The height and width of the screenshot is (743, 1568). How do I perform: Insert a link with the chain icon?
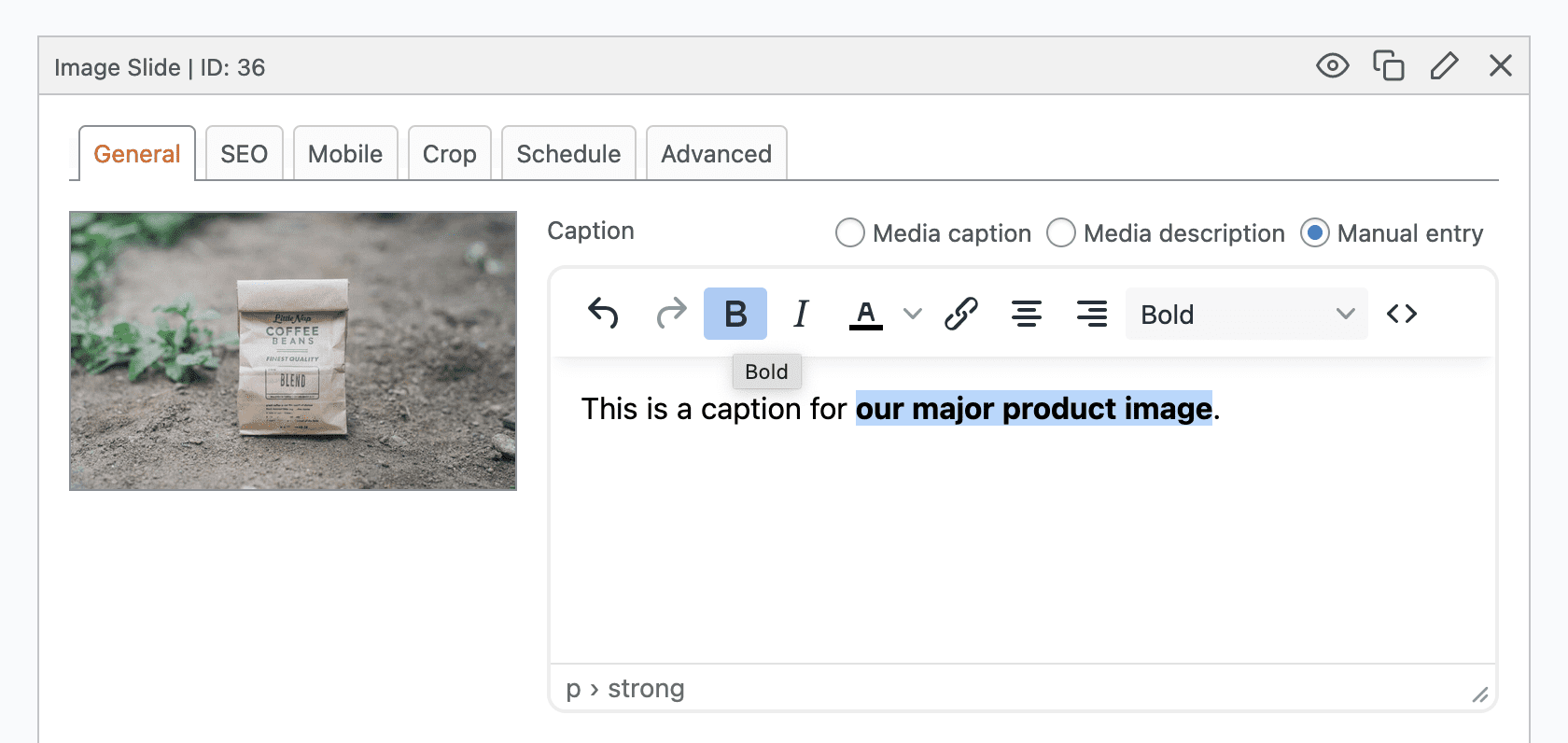click(x=960, y=314)
